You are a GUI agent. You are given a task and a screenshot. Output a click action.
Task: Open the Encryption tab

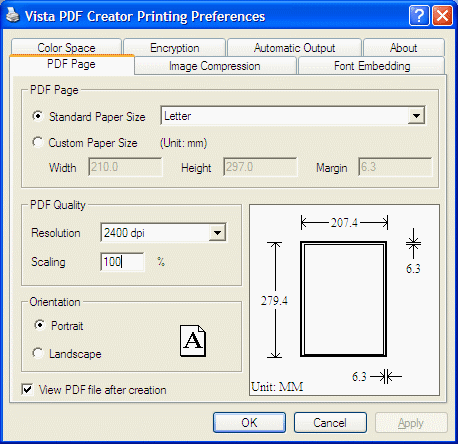175,48
